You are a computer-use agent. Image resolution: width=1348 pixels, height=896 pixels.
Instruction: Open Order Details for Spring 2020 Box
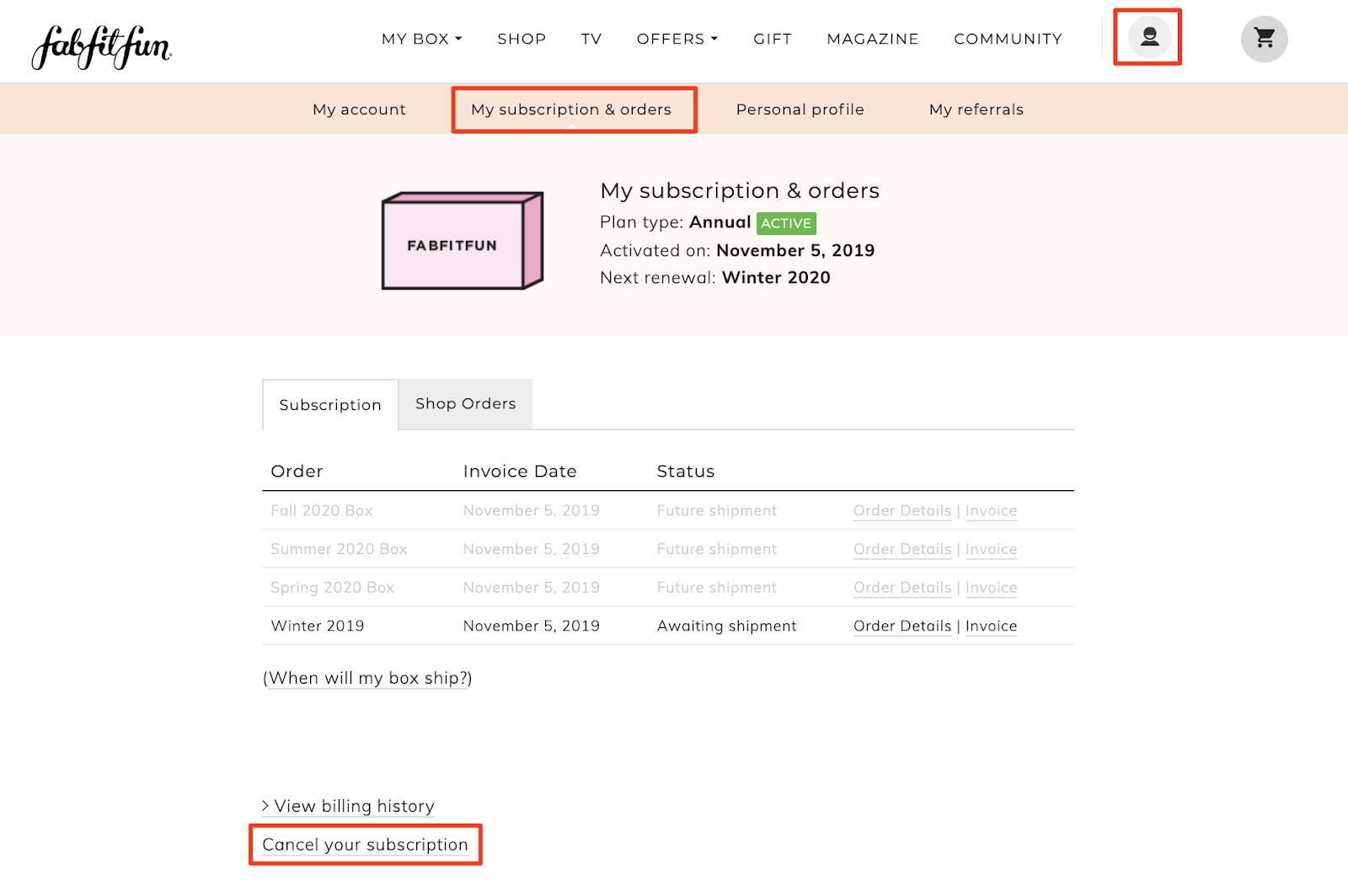[x=902, y=588]
